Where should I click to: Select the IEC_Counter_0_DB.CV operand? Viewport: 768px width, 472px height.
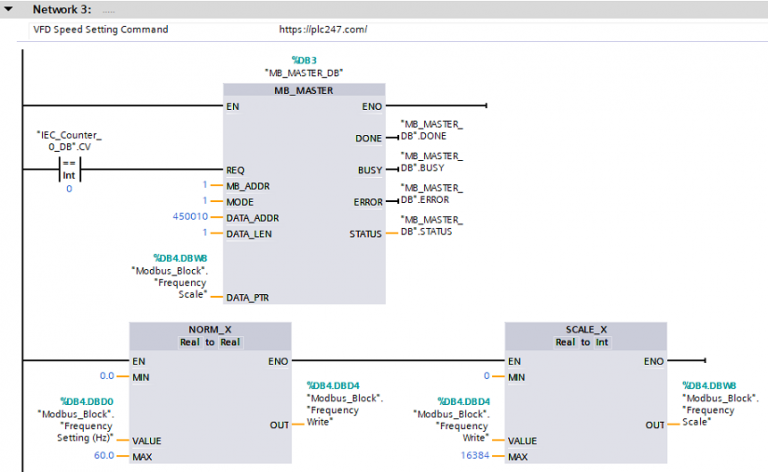[68, 139]
